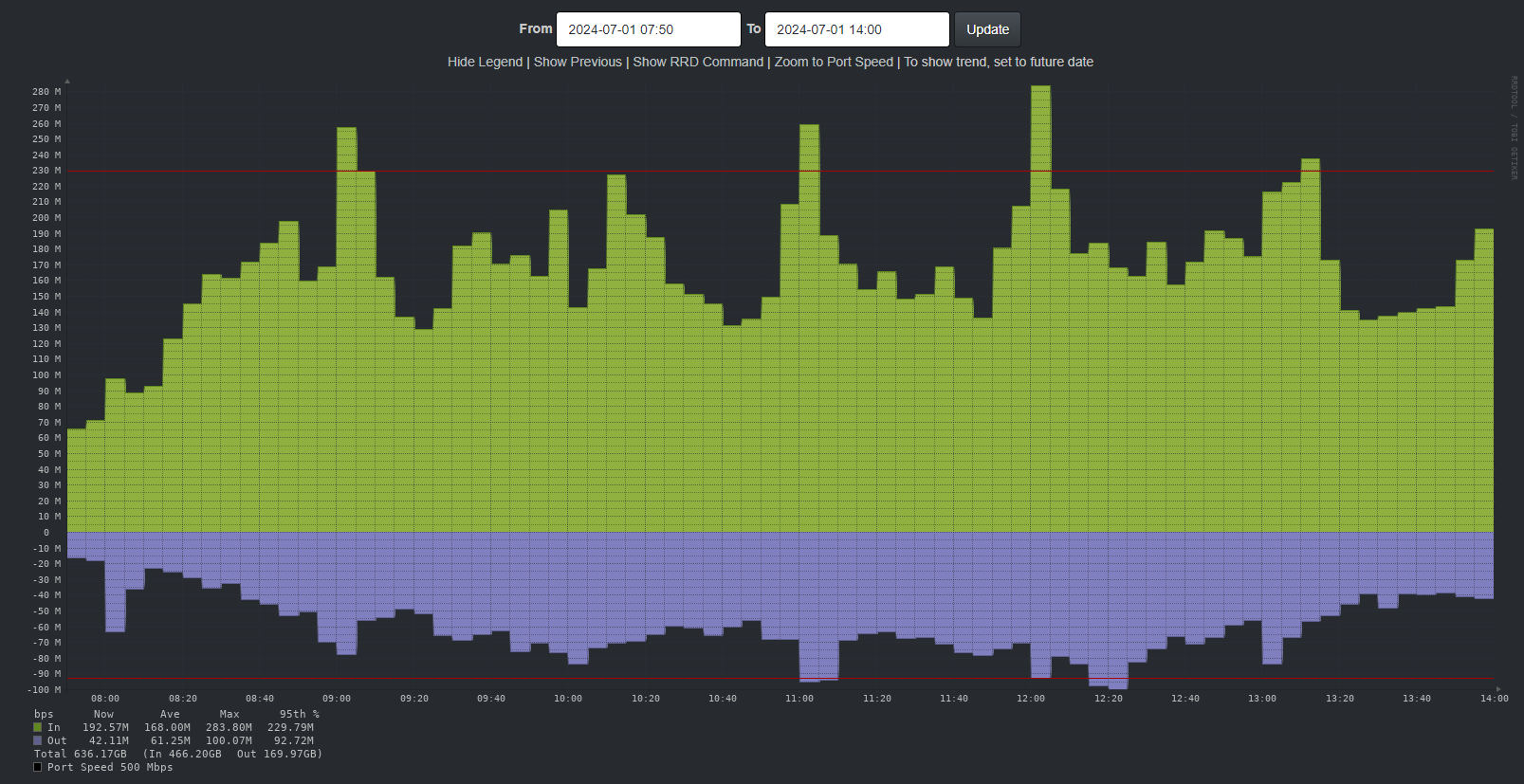Click the 11:00 inbound peak bar

click(809, 328)
